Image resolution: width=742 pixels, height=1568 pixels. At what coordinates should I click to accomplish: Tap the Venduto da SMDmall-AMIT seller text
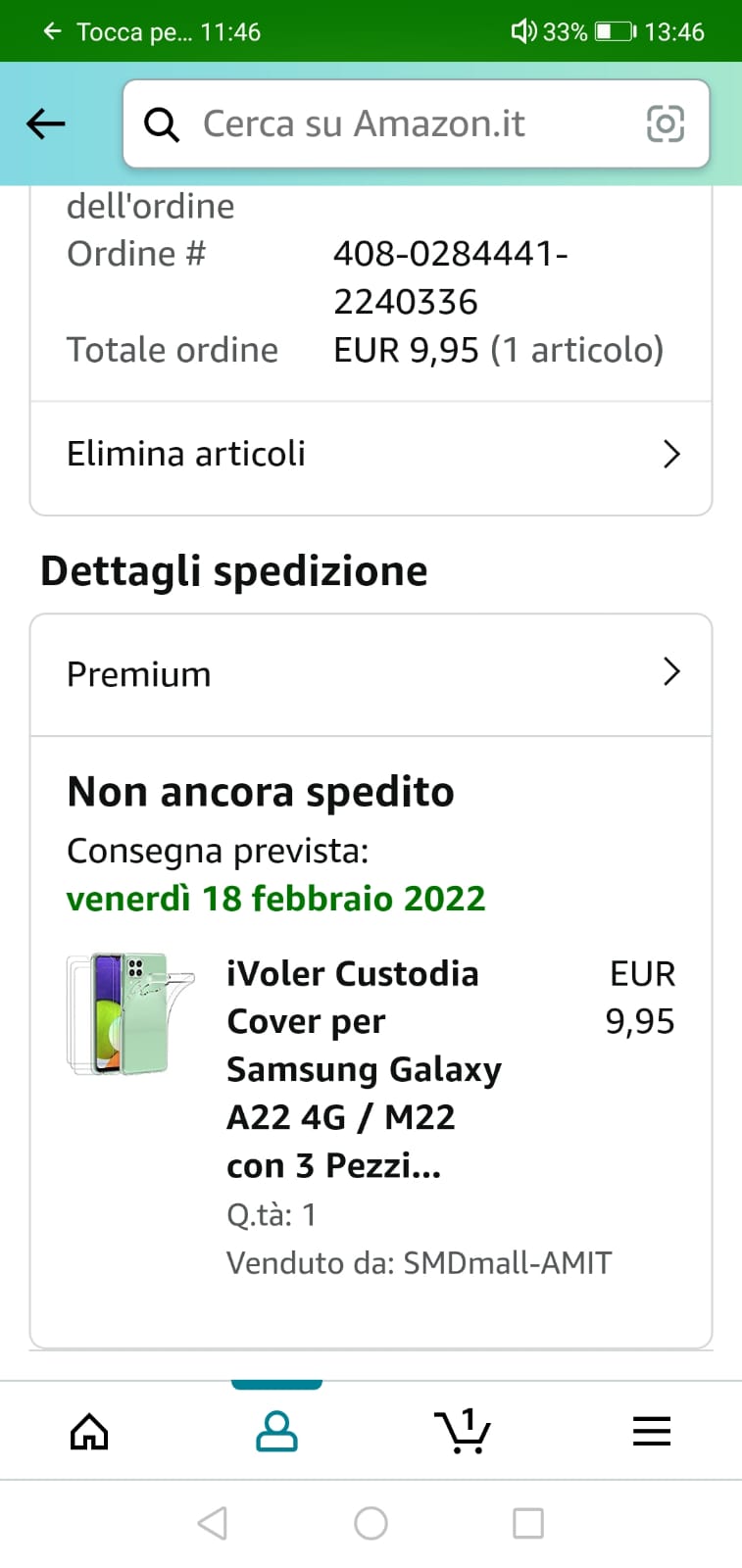click(x=419, y=1262)
